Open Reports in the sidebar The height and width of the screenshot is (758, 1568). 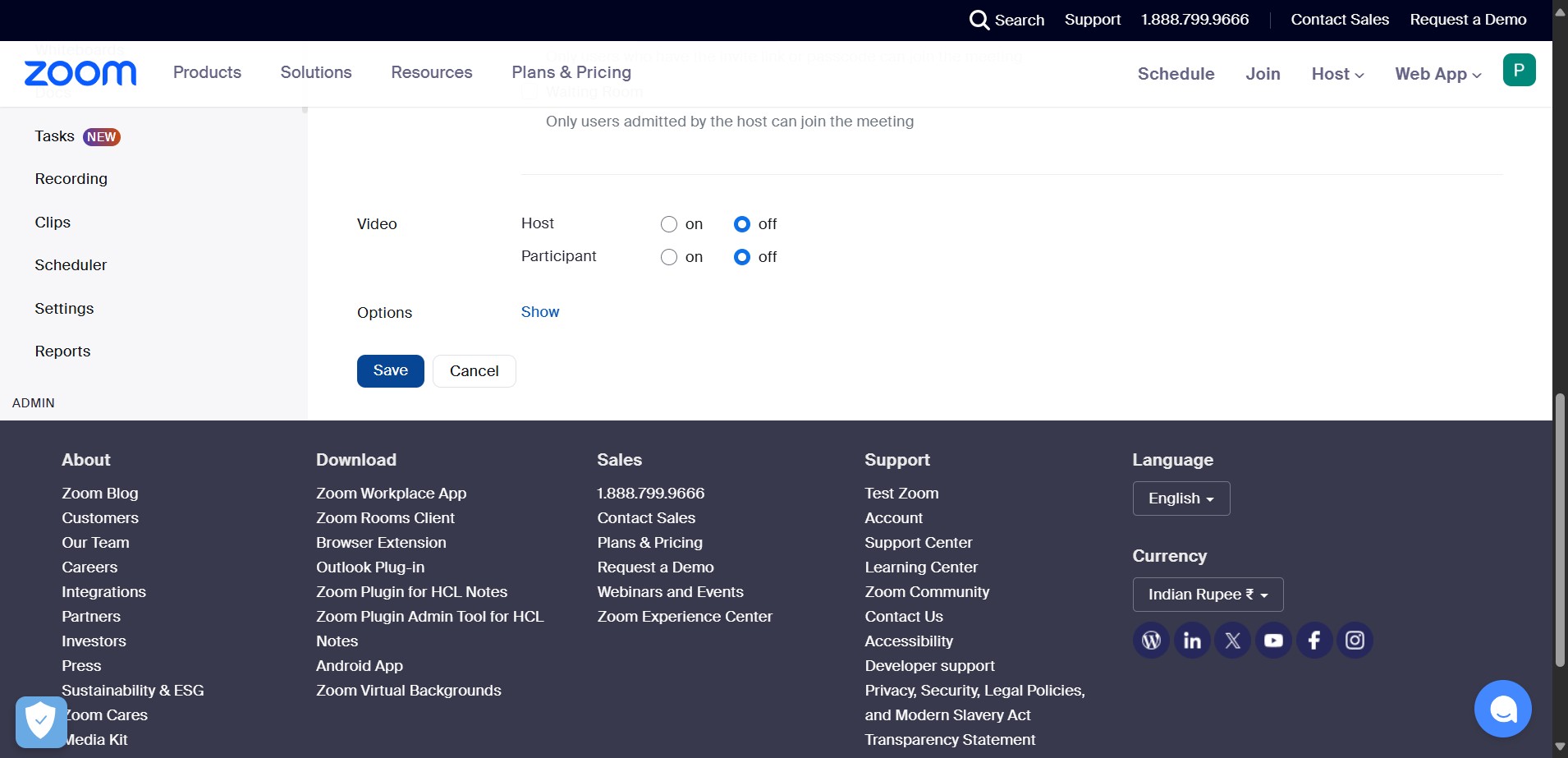62,351
